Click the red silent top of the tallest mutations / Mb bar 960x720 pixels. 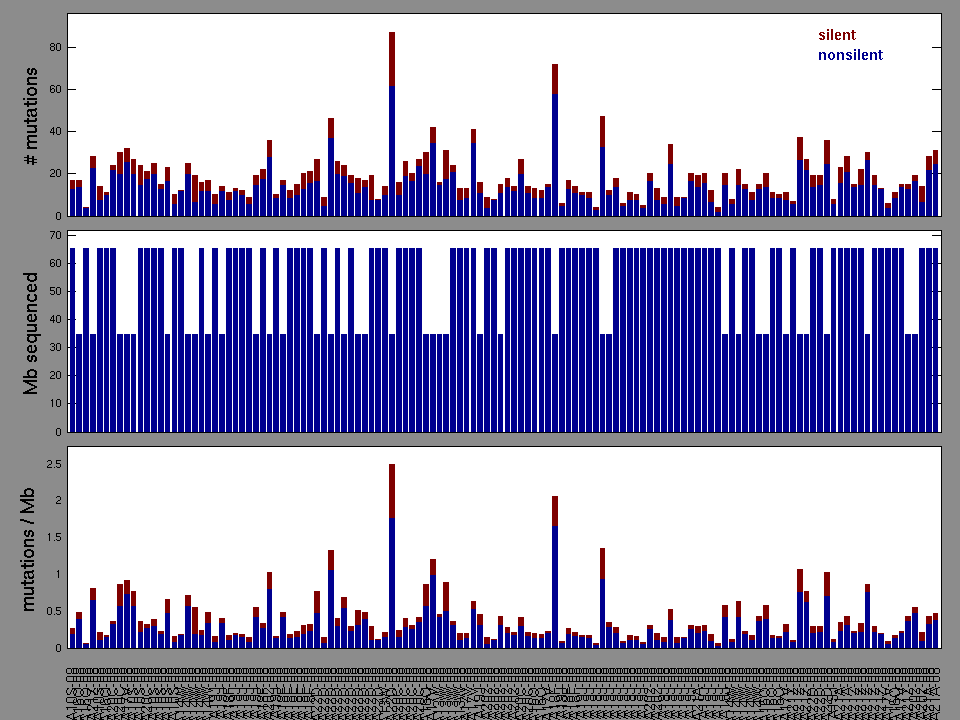click(x=392, y=490)
